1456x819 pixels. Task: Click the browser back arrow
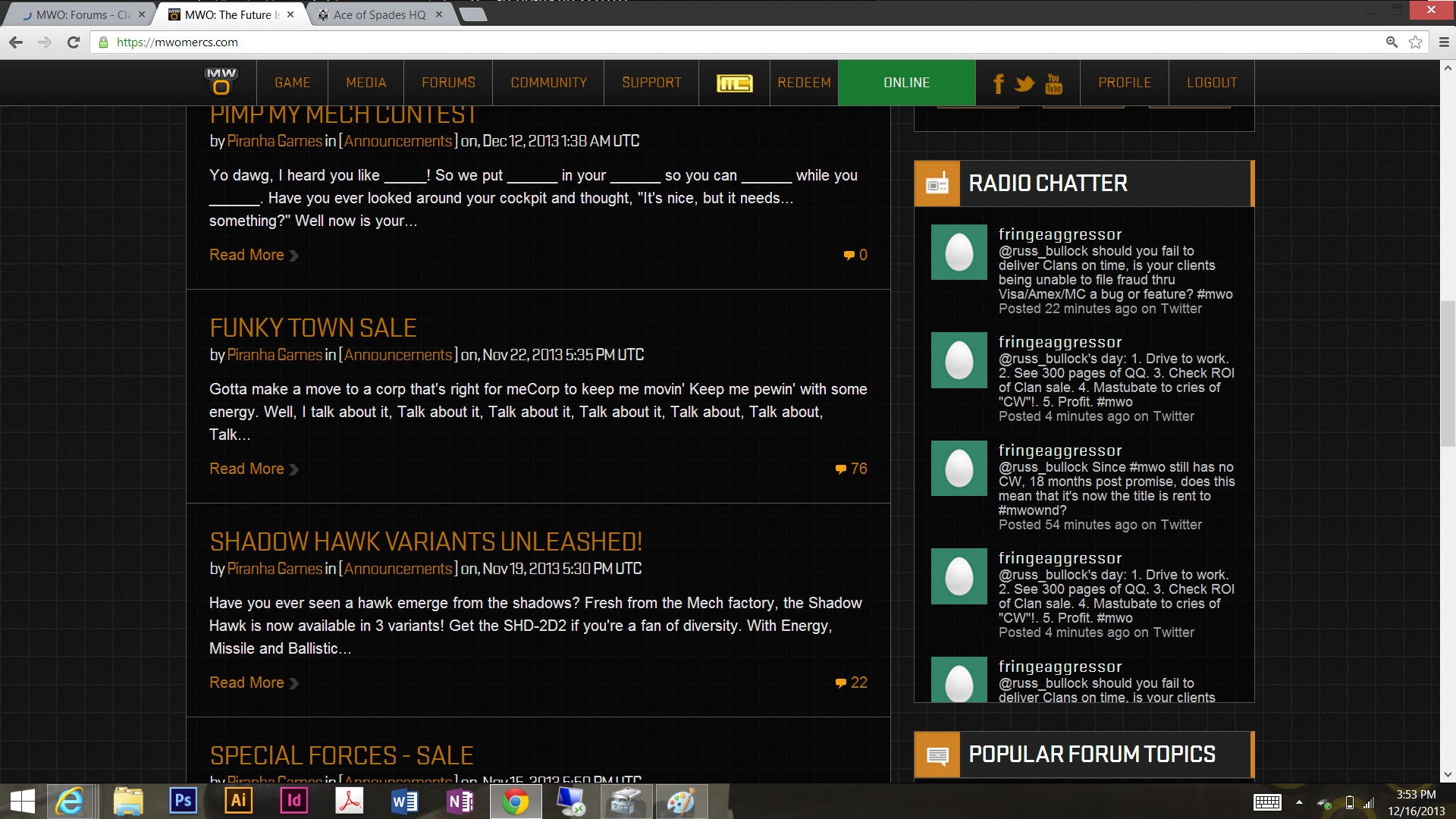[x=16, y=42]
